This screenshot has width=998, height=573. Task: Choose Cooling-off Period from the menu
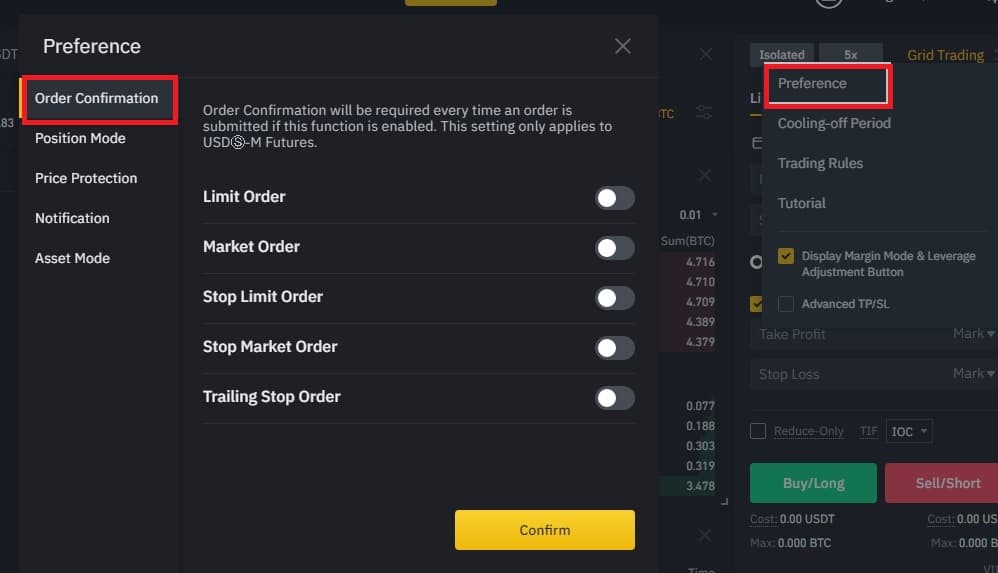click(x=834, y=123)
